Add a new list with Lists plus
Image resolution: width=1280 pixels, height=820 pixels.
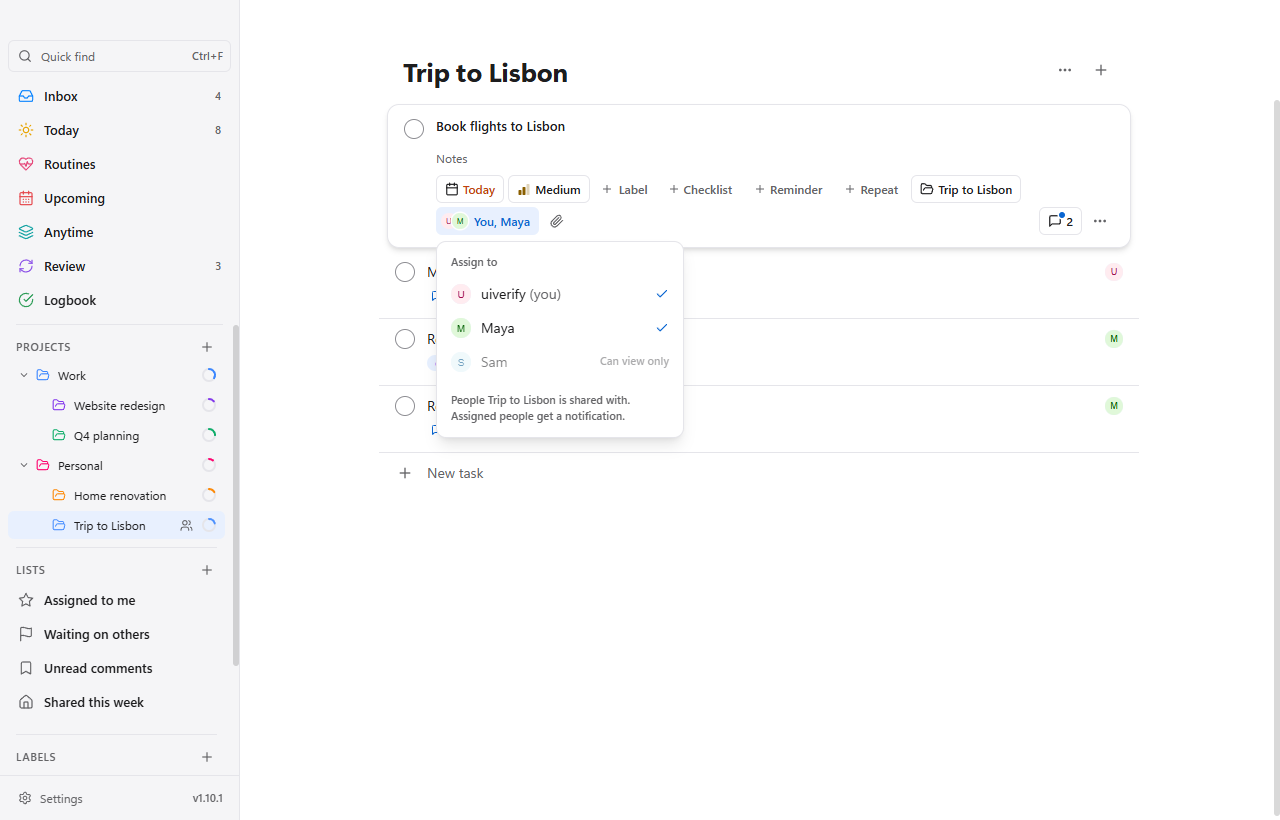click(207, 570)
